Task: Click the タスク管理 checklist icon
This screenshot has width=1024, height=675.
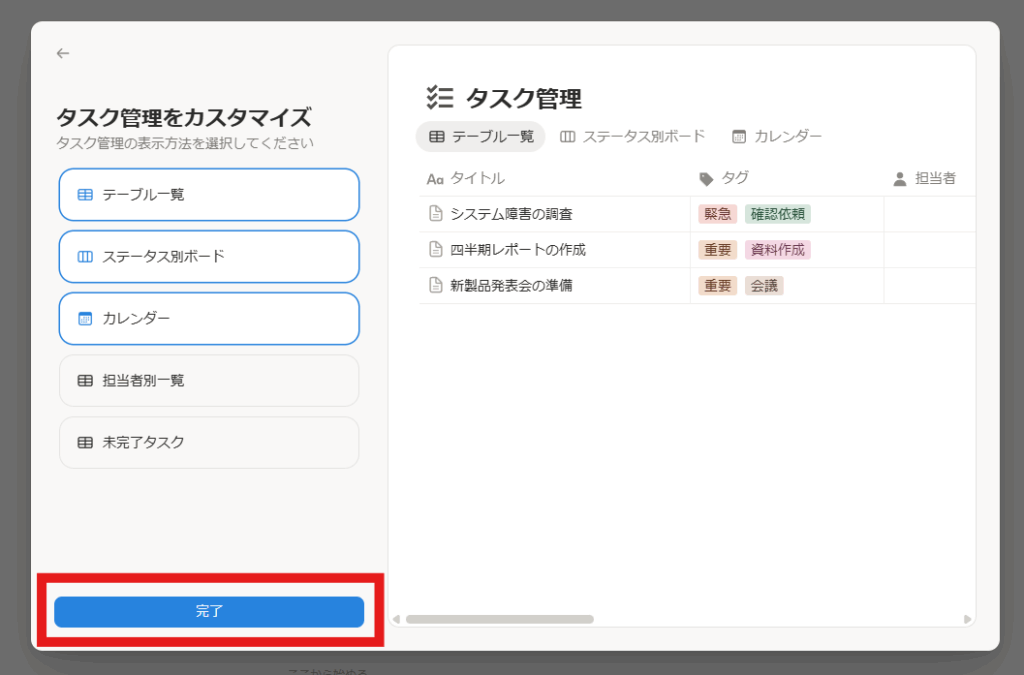Action: pyautogui.click(x=440, y=98)
